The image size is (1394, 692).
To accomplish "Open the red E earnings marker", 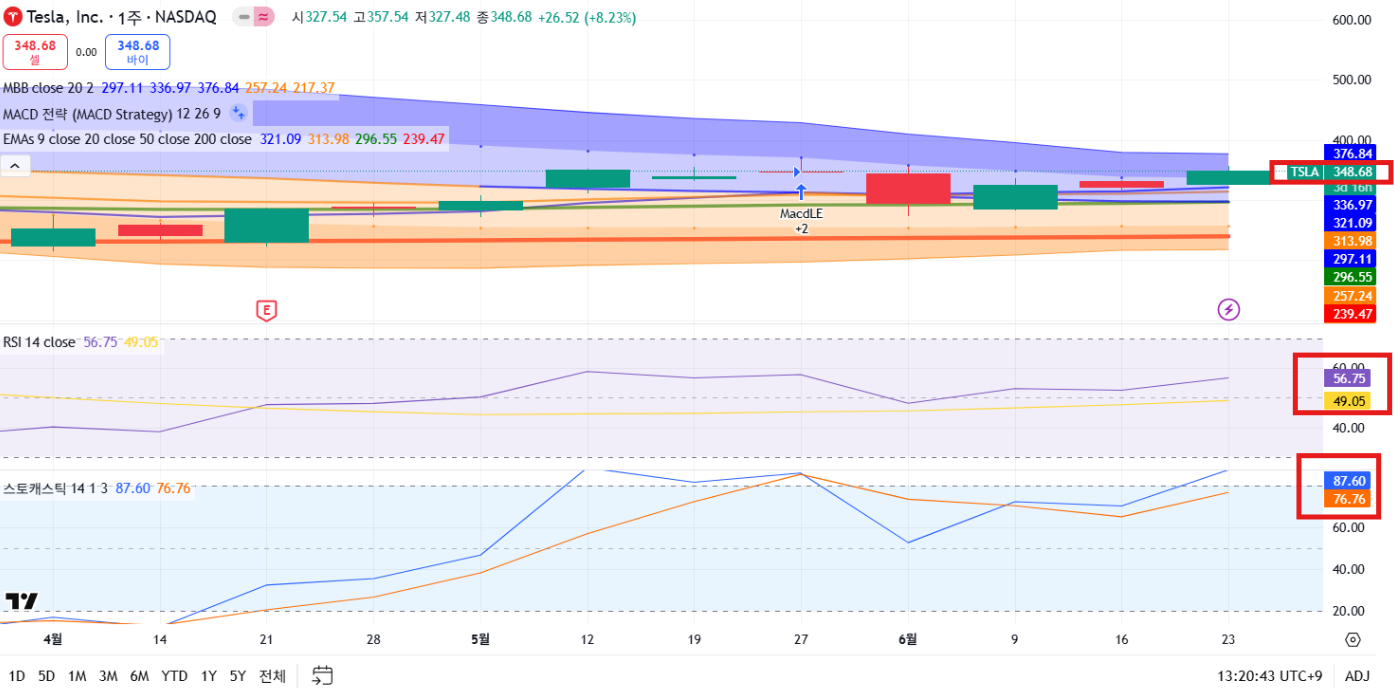I will tap(266, 310).
